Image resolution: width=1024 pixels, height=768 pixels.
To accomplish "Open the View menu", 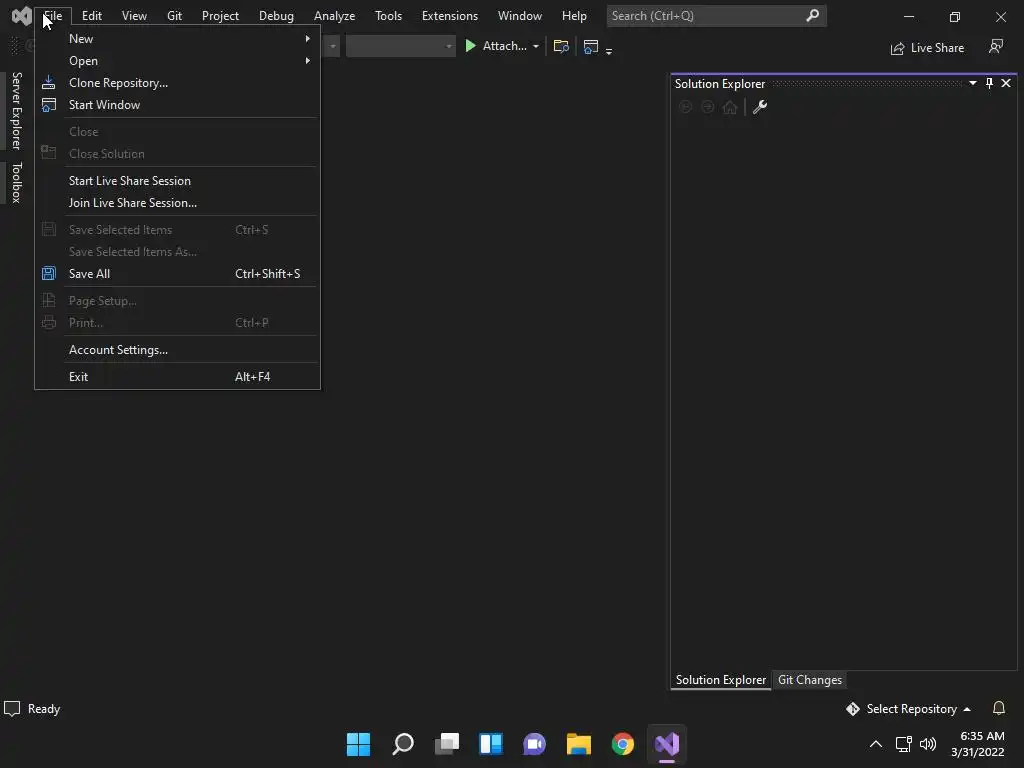I will point(134,16).
